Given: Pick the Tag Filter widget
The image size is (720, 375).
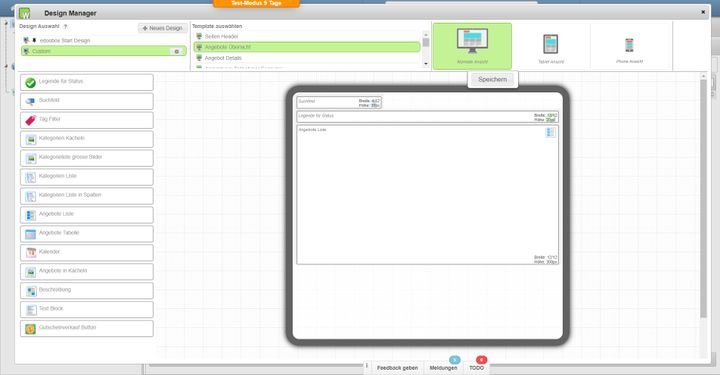Looking at the screenshot, I should [87, 120].
